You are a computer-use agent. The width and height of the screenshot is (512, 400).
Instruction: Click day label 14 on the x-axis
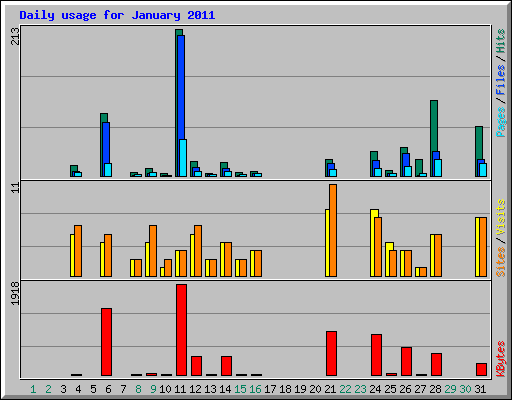tap(225, 389)
